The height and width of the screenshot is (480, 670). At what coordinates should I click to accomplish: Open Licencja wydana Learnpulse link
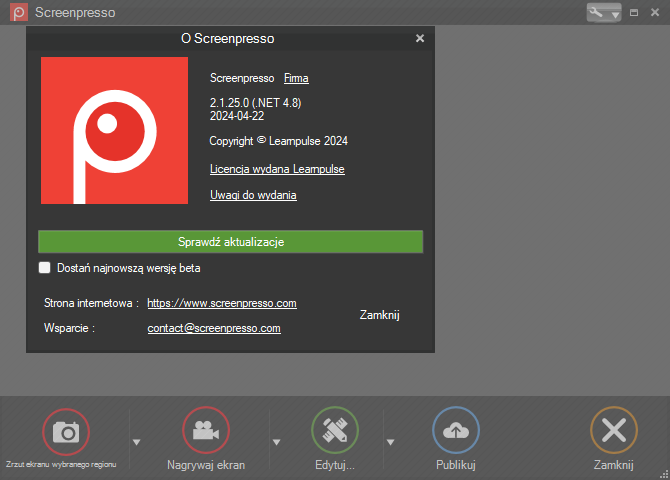pos(277,169)
